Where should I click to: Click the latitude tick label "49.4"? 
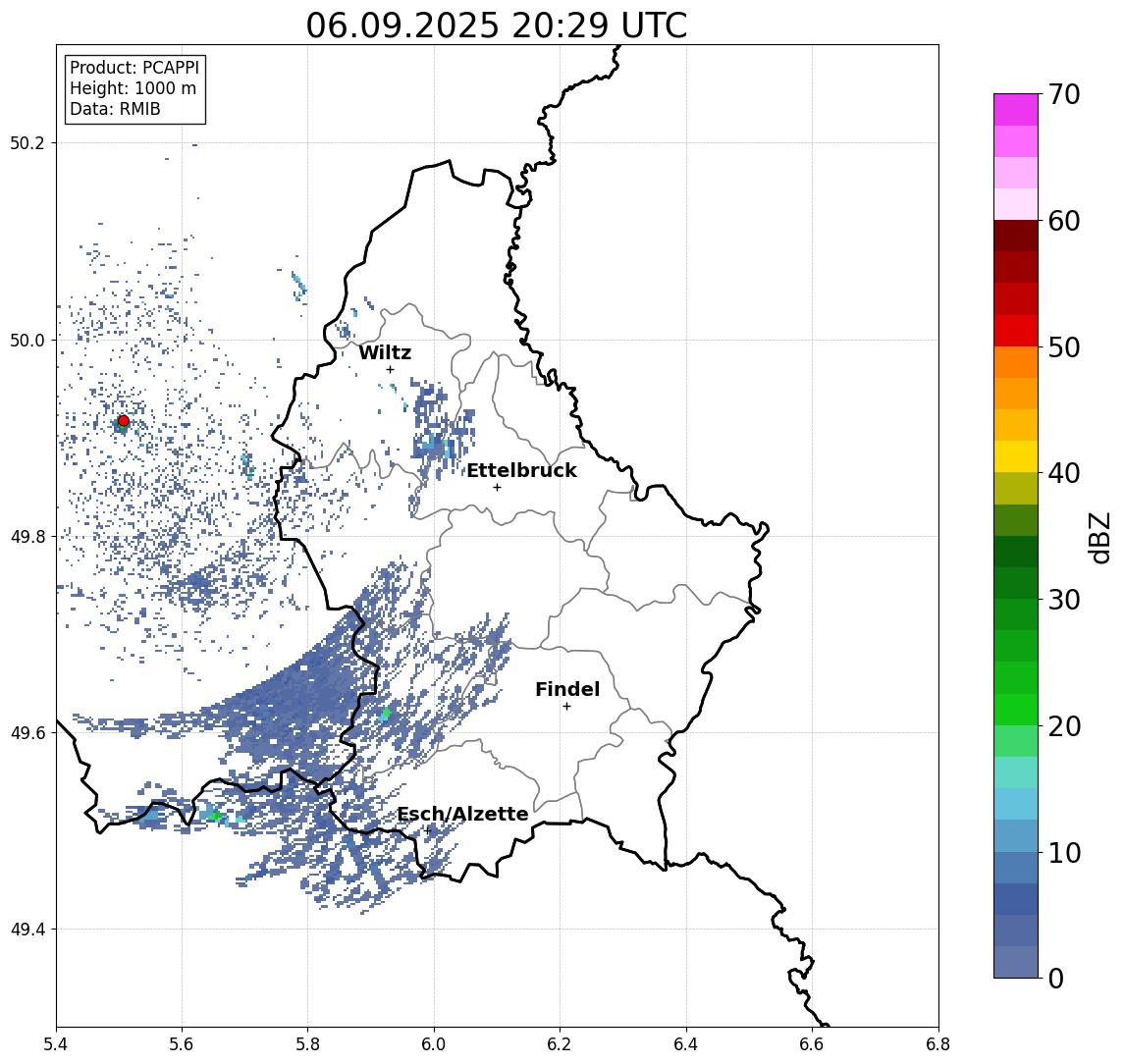(27, 930)
